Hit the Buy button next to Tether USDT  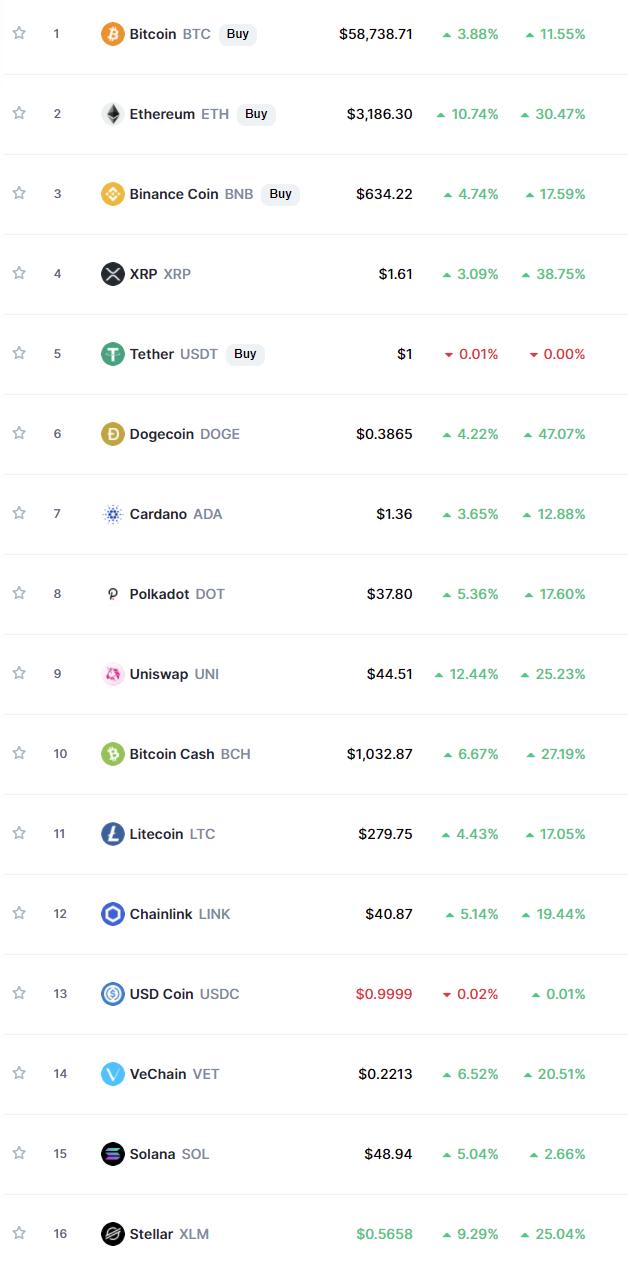(245, 354)
